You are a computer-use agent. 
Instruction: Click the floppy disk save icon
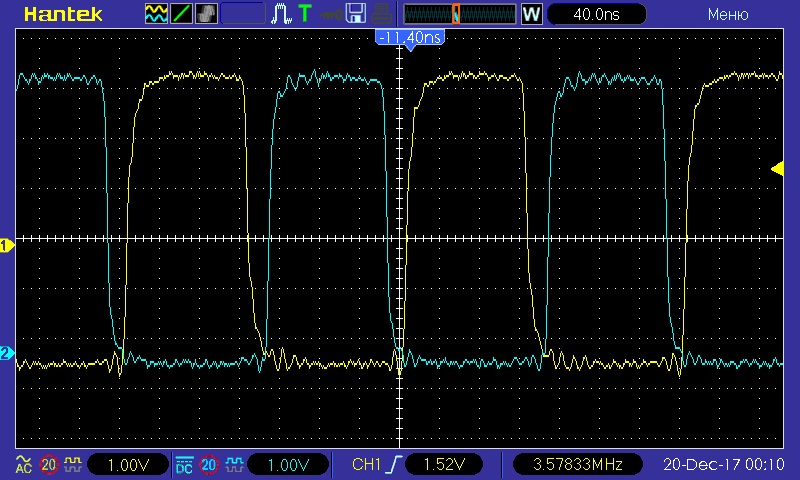[356, 14]
